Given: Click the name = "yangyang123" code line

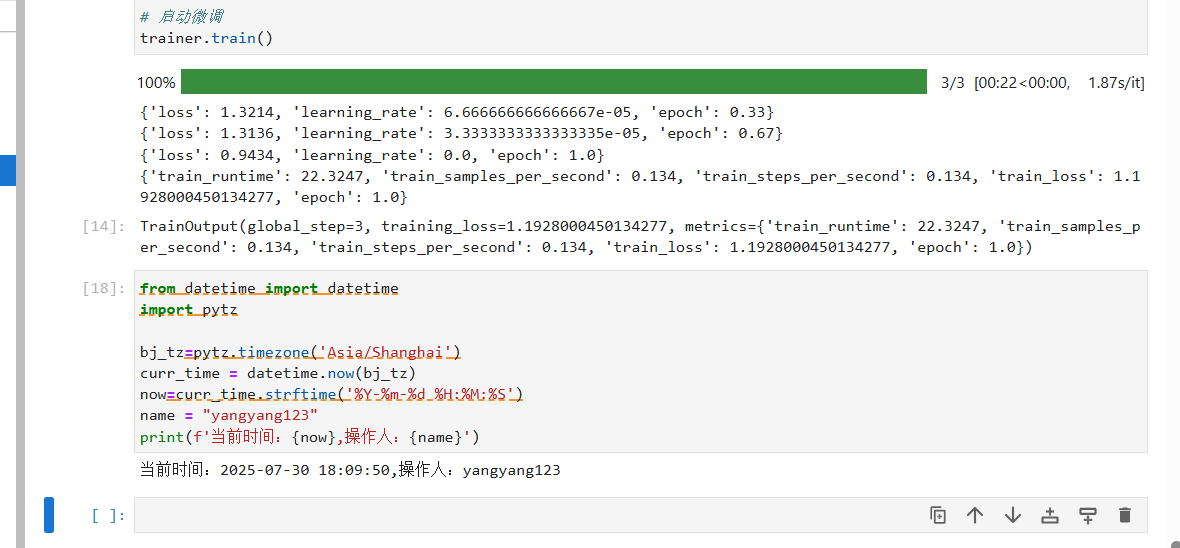Looking at the screenshot, I should pos(229,415).
